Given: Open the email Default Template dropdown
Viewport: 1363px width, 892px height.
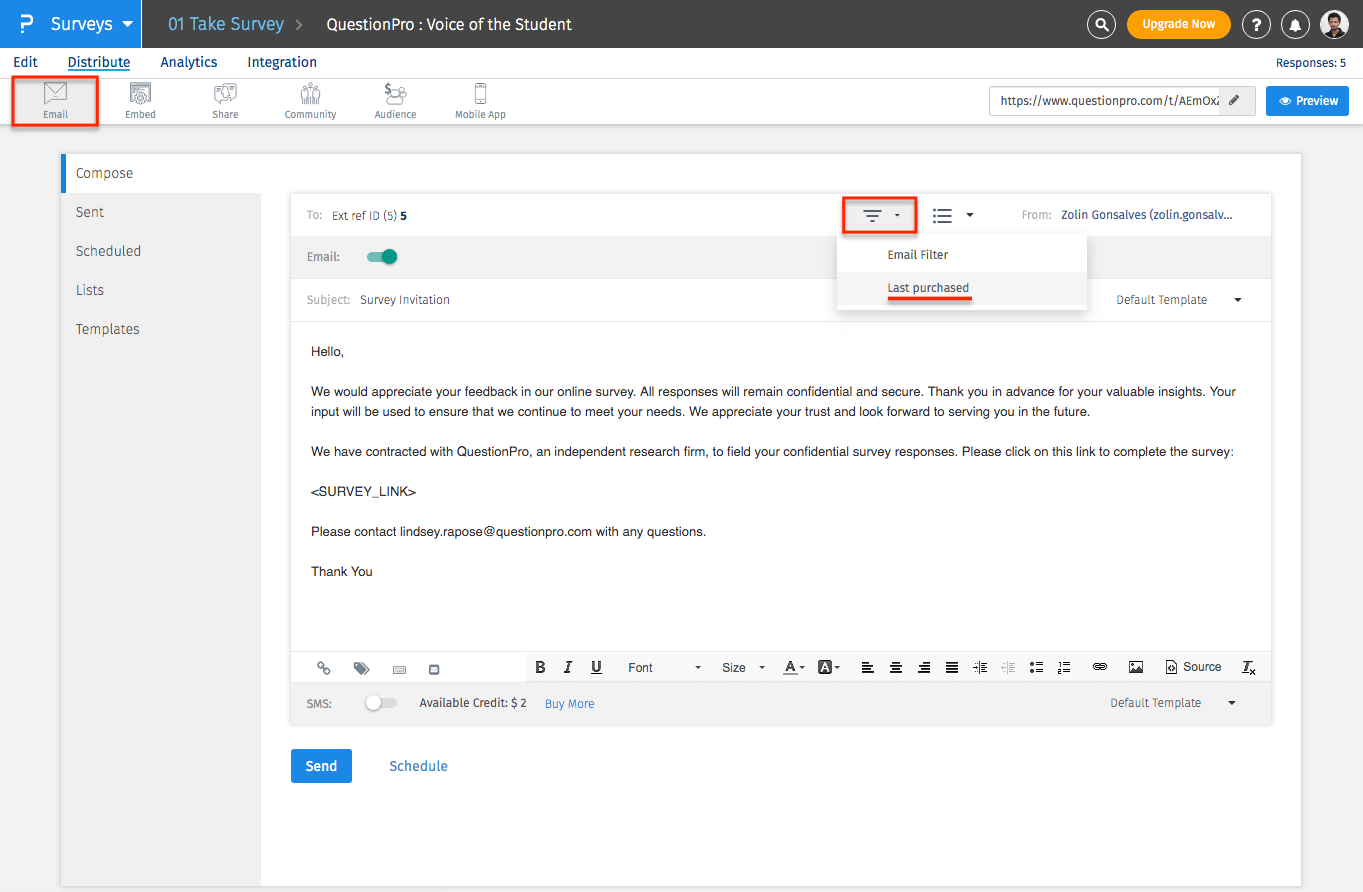Looking at the screenshot, I should [1179, 300].
